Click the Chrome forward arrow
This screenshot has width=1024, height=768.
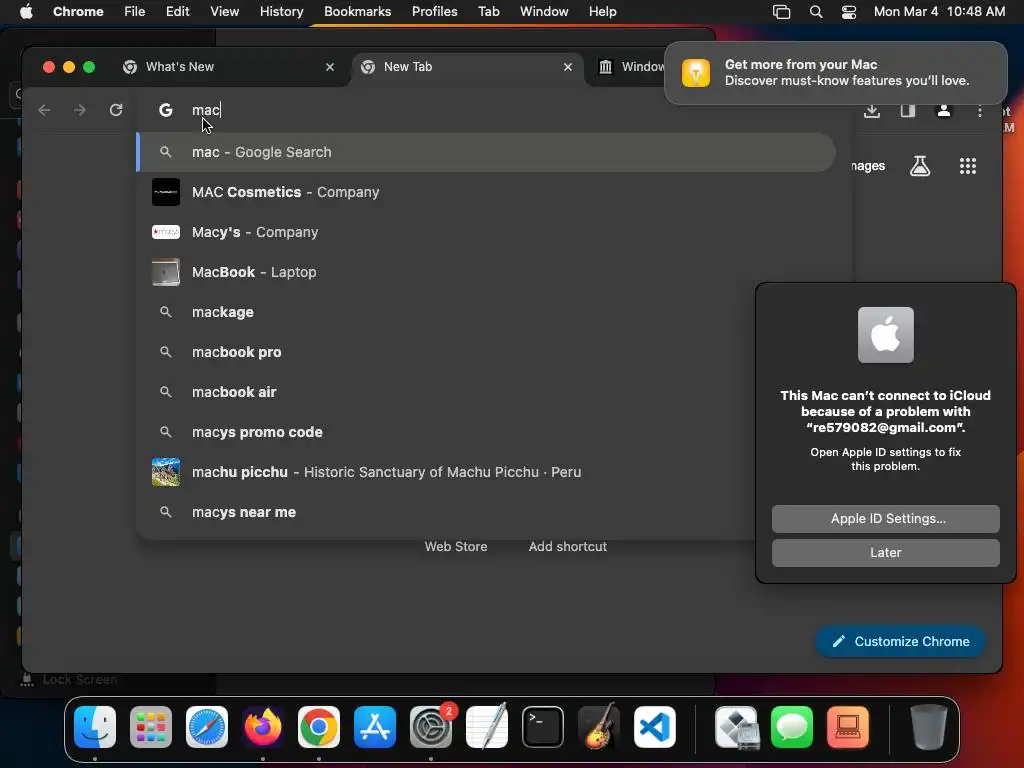click(80, 110)
